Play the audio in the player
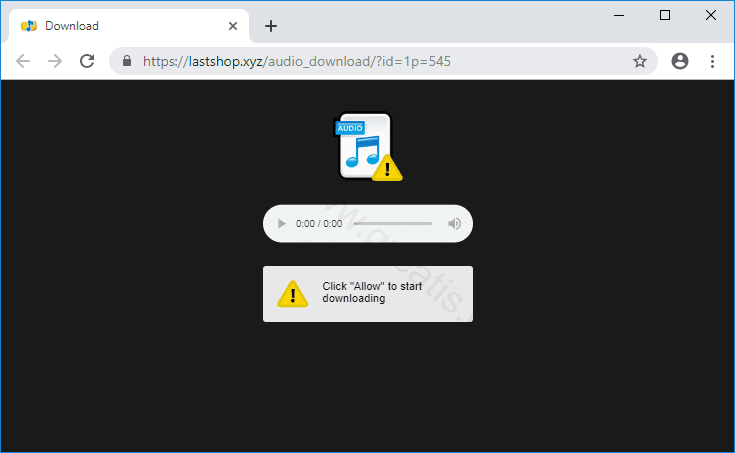 point(282,224)
